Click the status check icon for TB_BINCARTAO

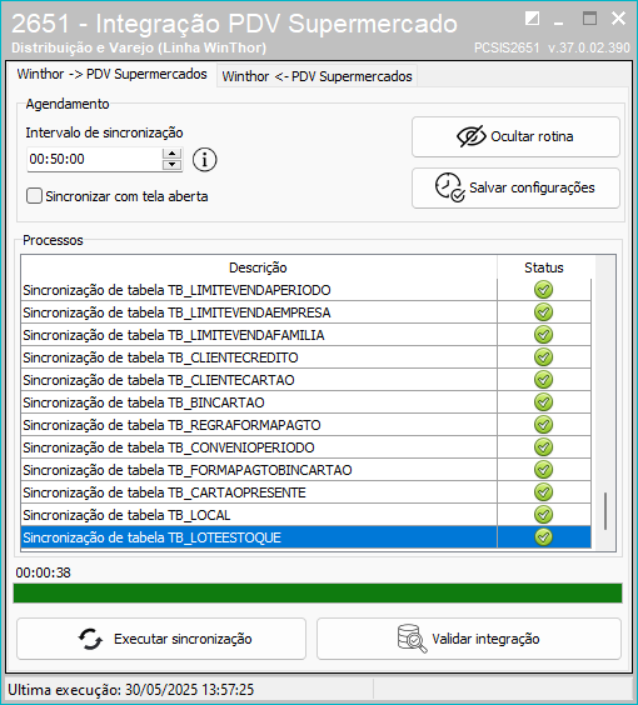pyautogui.click(x=544, y=402)
